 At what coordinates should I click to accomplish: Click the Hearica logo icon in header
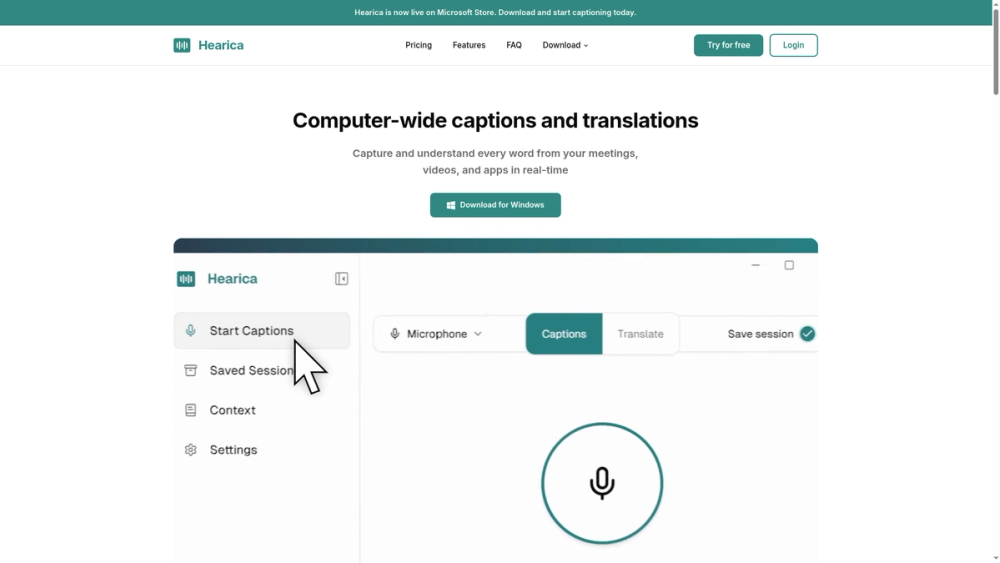(182, 45)
